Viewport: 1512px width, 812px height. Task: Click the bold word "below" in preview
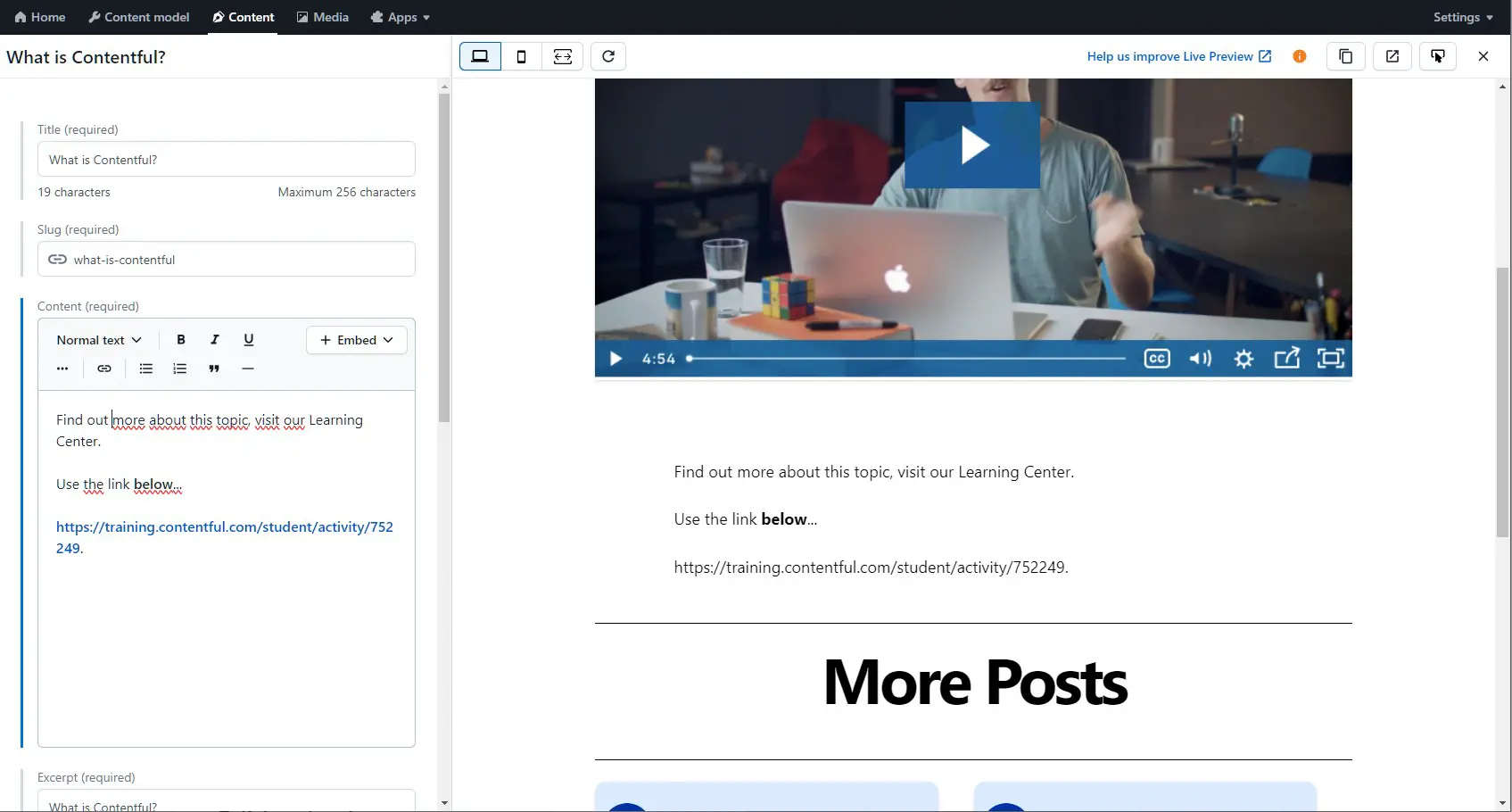pyautogui.click(x=784, y=519)
